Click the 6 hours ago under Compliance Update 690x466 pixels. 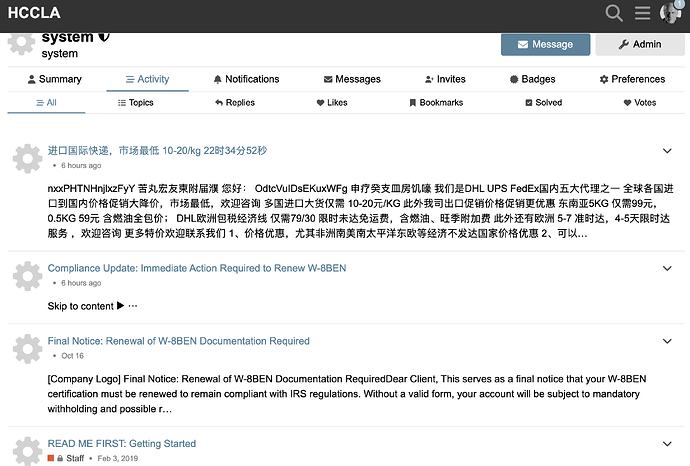click(81, 283)
